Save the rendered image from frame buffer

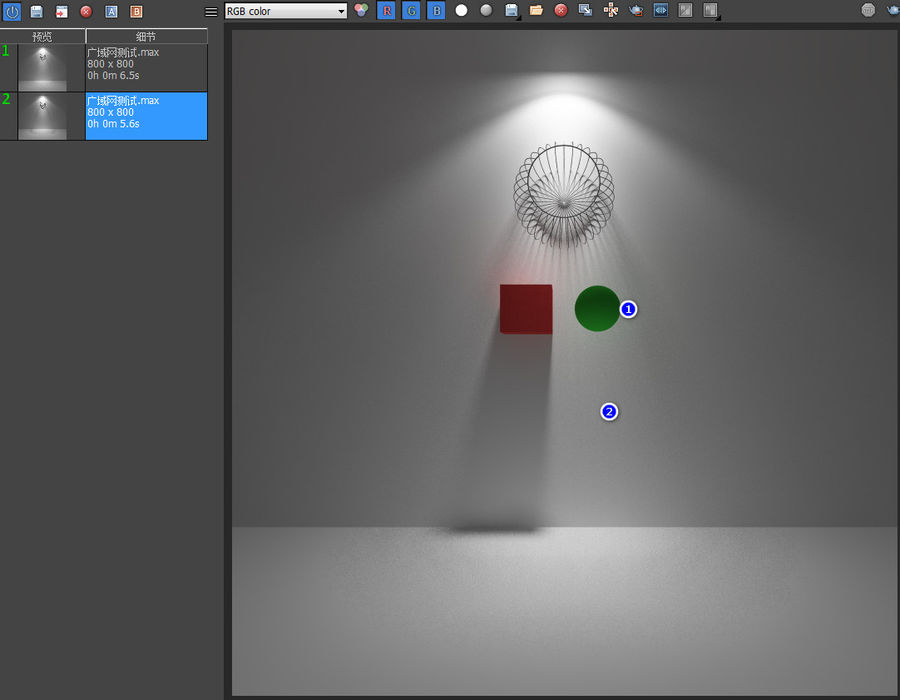pos(511,10)
